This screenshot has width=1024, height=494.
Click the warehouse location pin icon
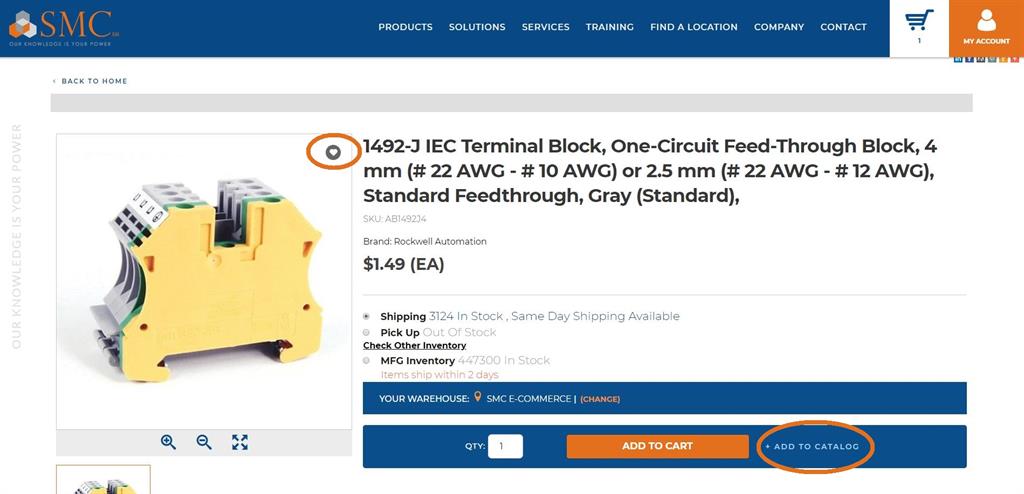tap(478, 397)
